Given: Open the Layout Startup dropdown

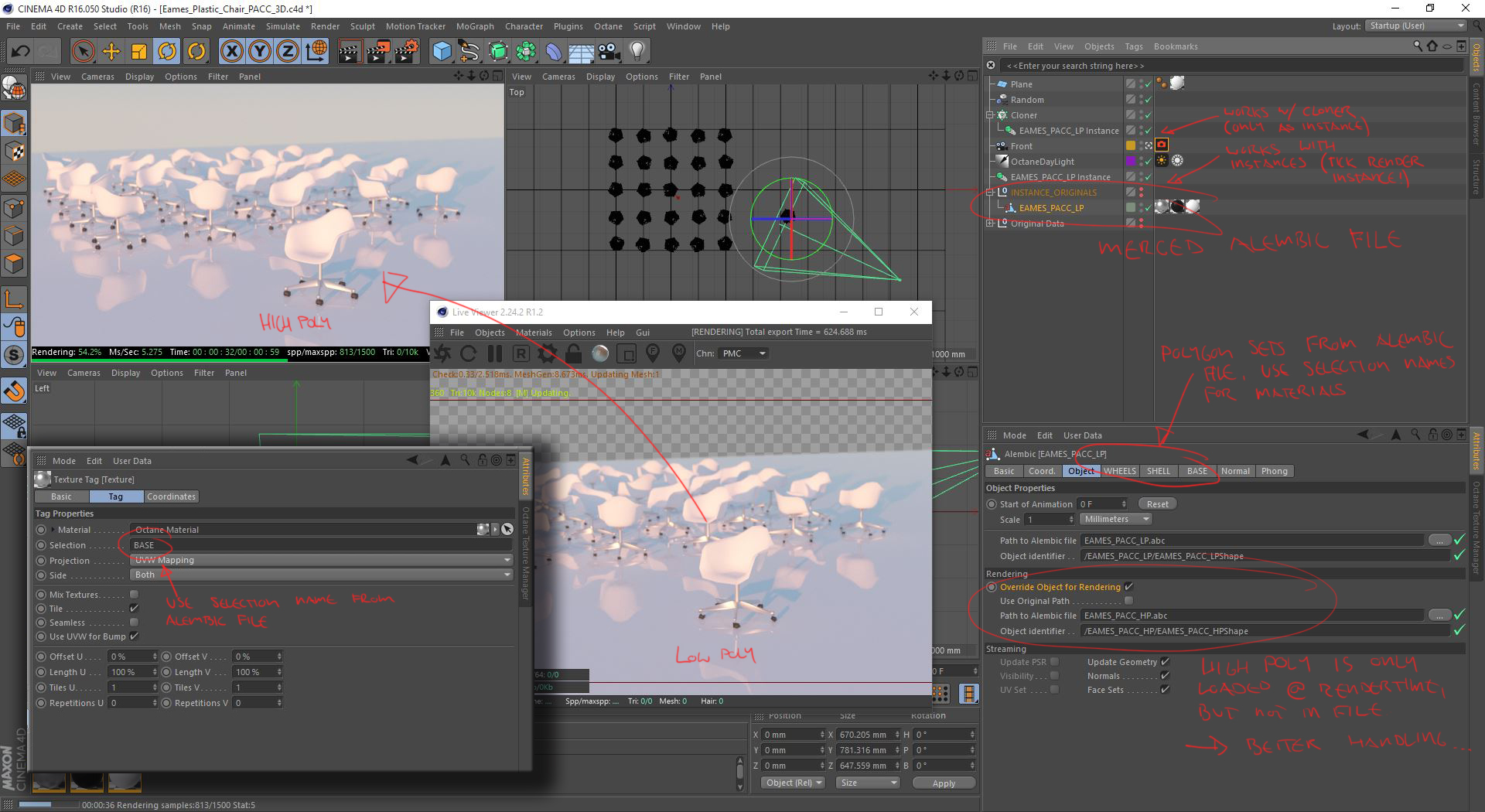Looking at the screenshot, I should click(x=1415, y=26).
